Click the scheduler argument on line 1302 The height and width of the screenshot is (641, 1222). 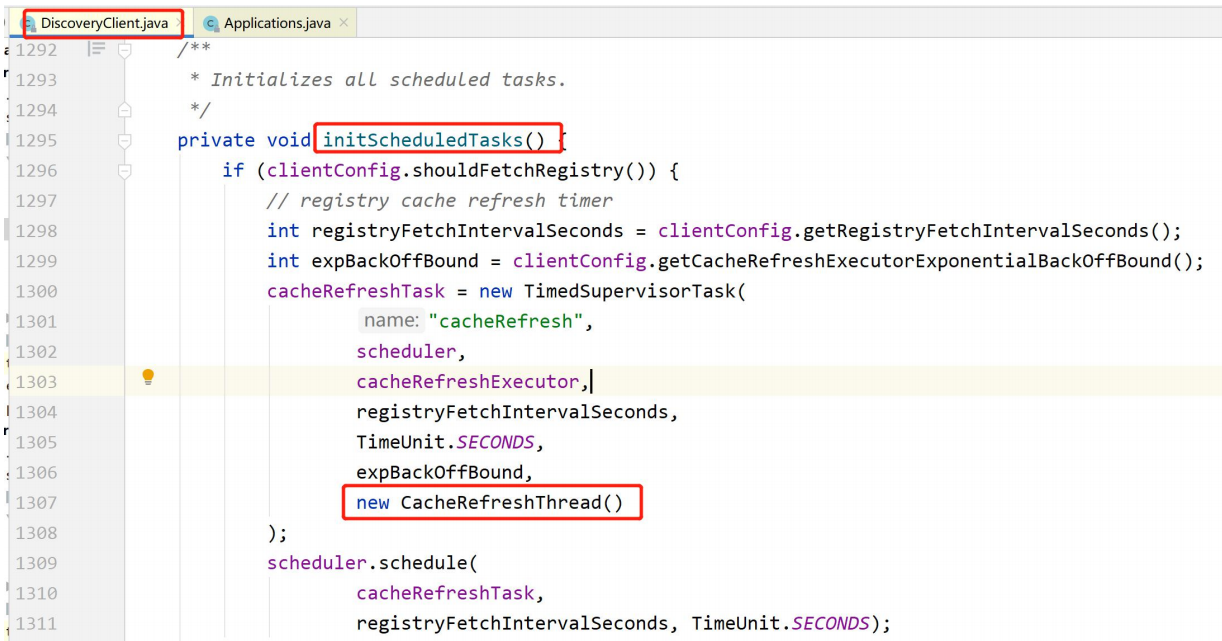[x=406, y=352]
